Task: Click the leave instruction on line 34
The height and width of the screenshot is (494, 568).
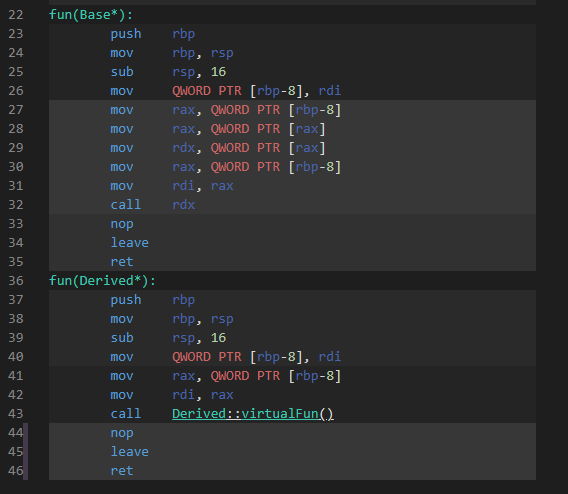Action: (x=129, y=243)
